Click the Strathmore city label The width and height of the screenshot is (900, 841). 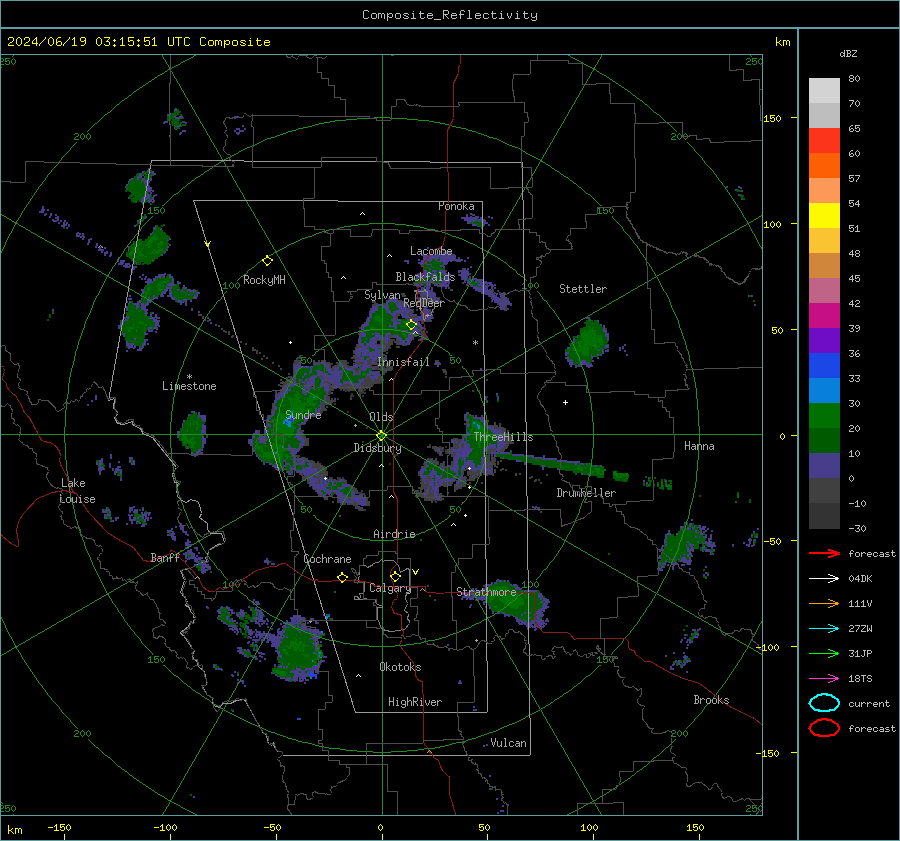pos(486,592)
